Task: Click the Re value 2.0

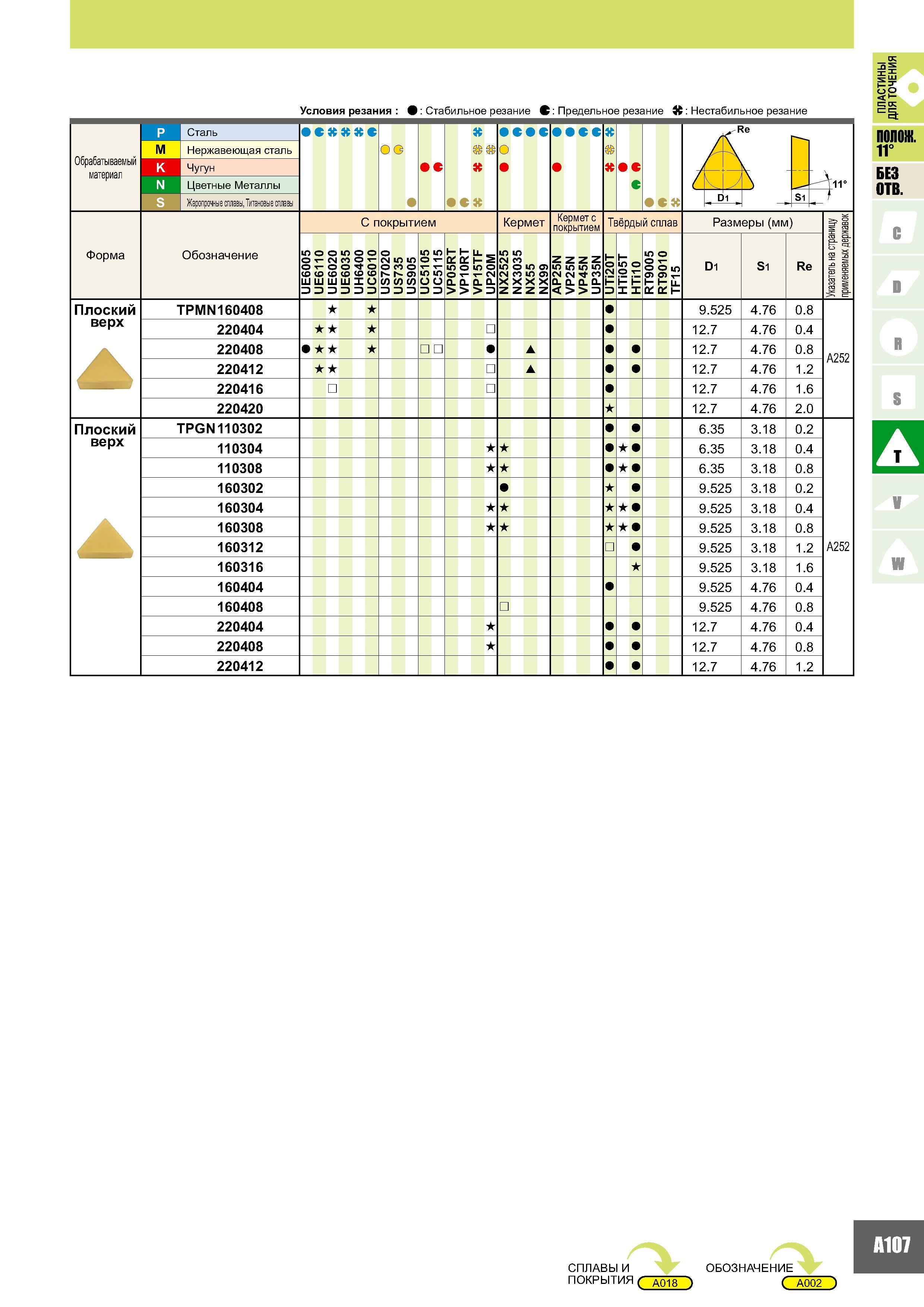Action: (804, 409)
